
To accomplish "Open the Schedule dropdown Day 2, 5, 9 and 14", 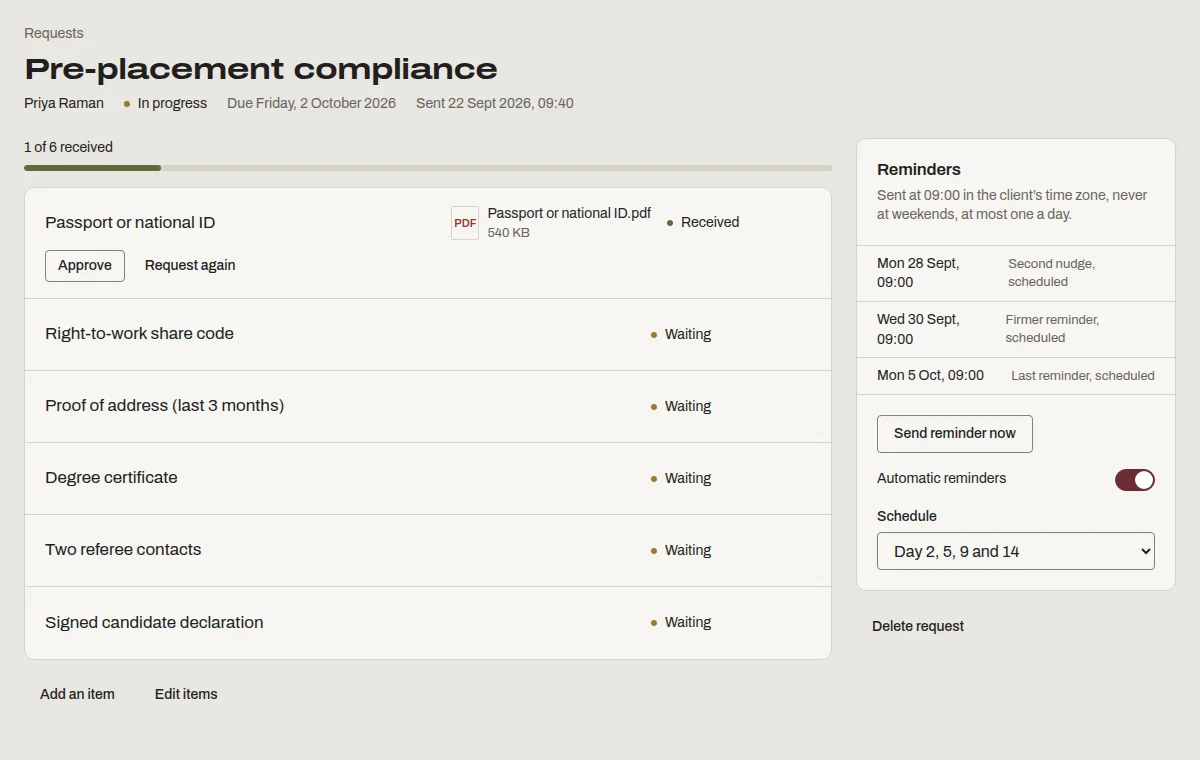I will (x=1016, y=551).
